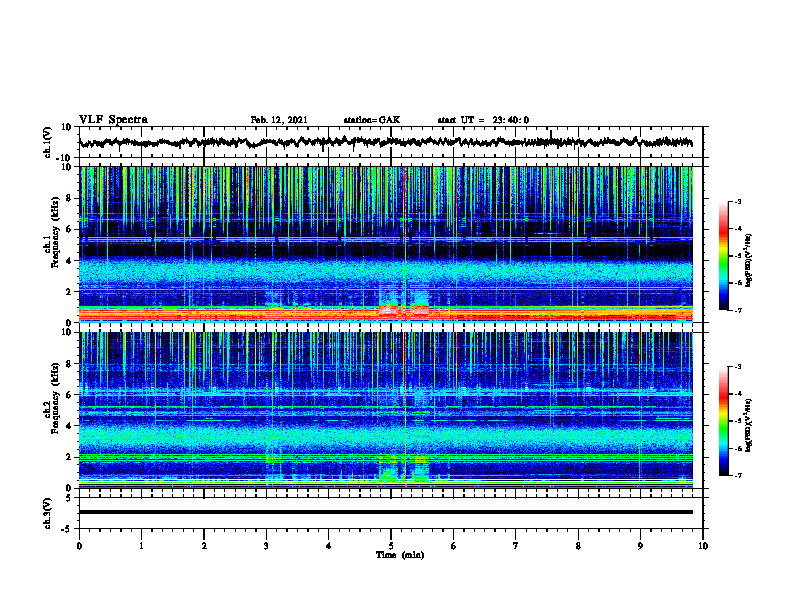Click the ch.1 red burst near minute 5

[x=389, y=314]
